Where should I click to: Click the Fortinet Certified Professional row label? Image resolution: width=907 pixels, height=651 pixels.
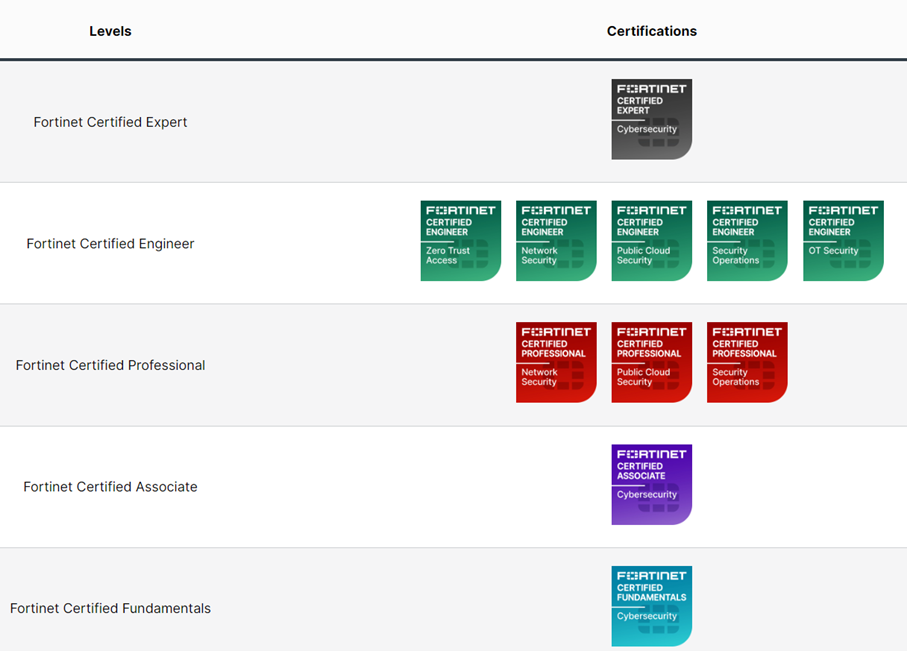pyautogui.click(x=110, y=365)
